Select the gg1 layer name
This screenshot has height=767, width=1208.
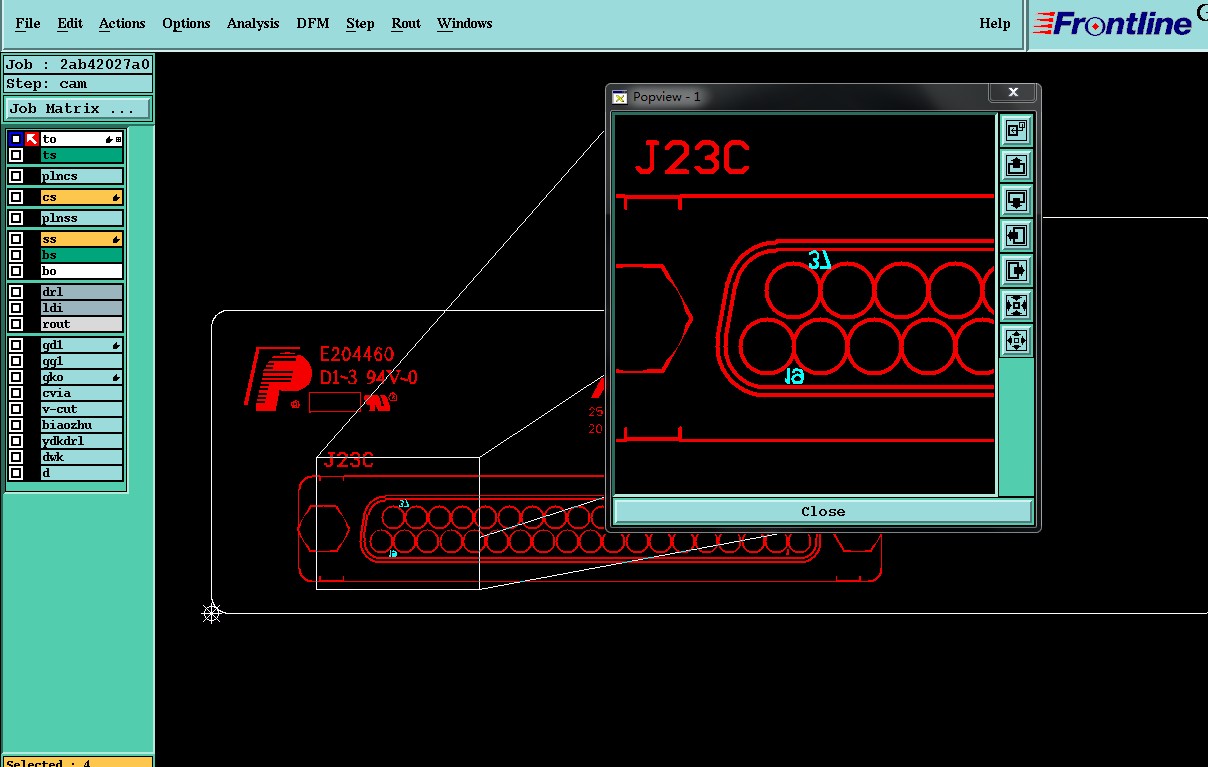point(82,361)
